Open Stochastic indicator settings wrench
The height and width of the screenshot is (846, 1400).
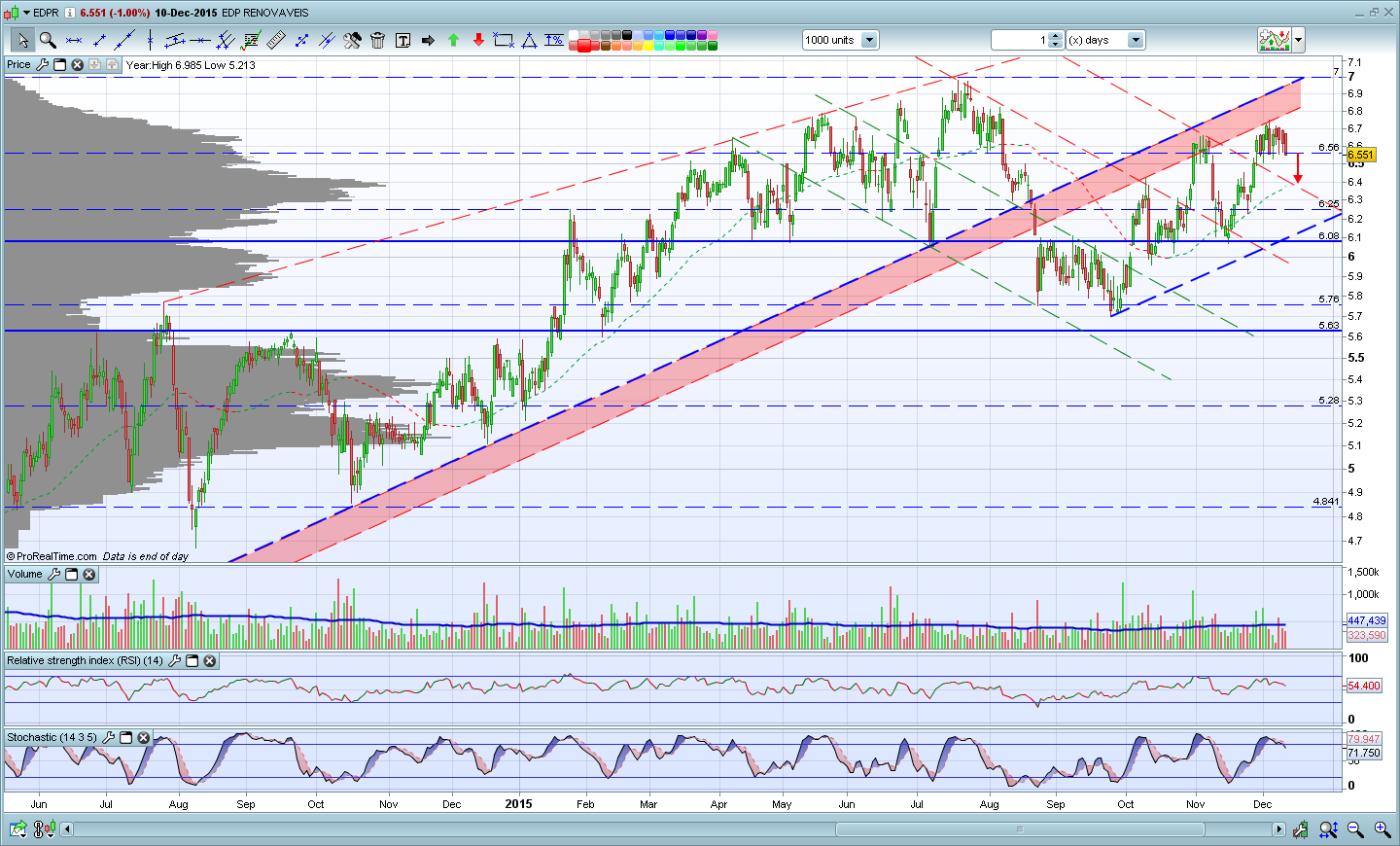pyautogui.click(x=108, y=738)
